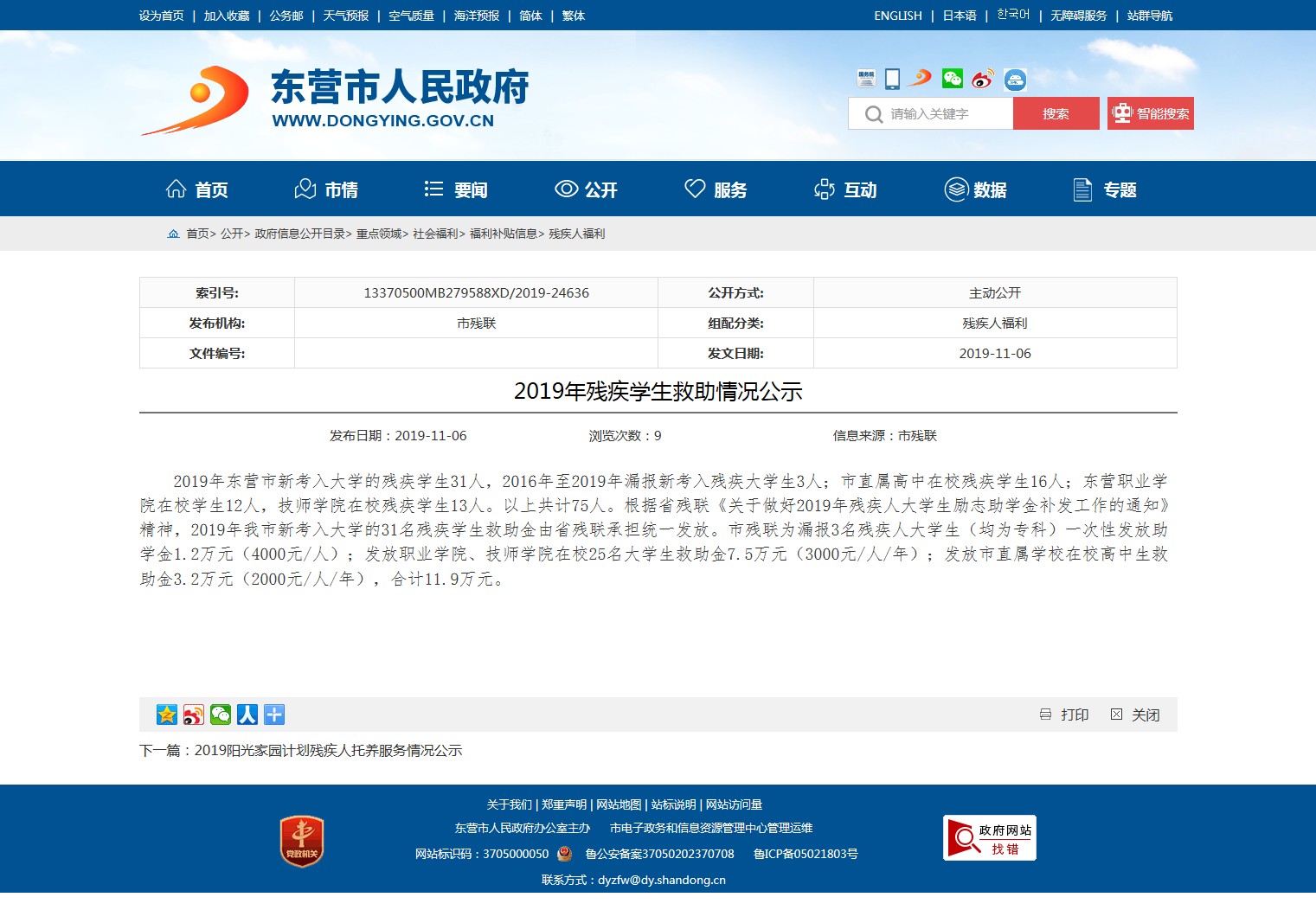Open 智能搜索 smart search

click(1150, 113)
